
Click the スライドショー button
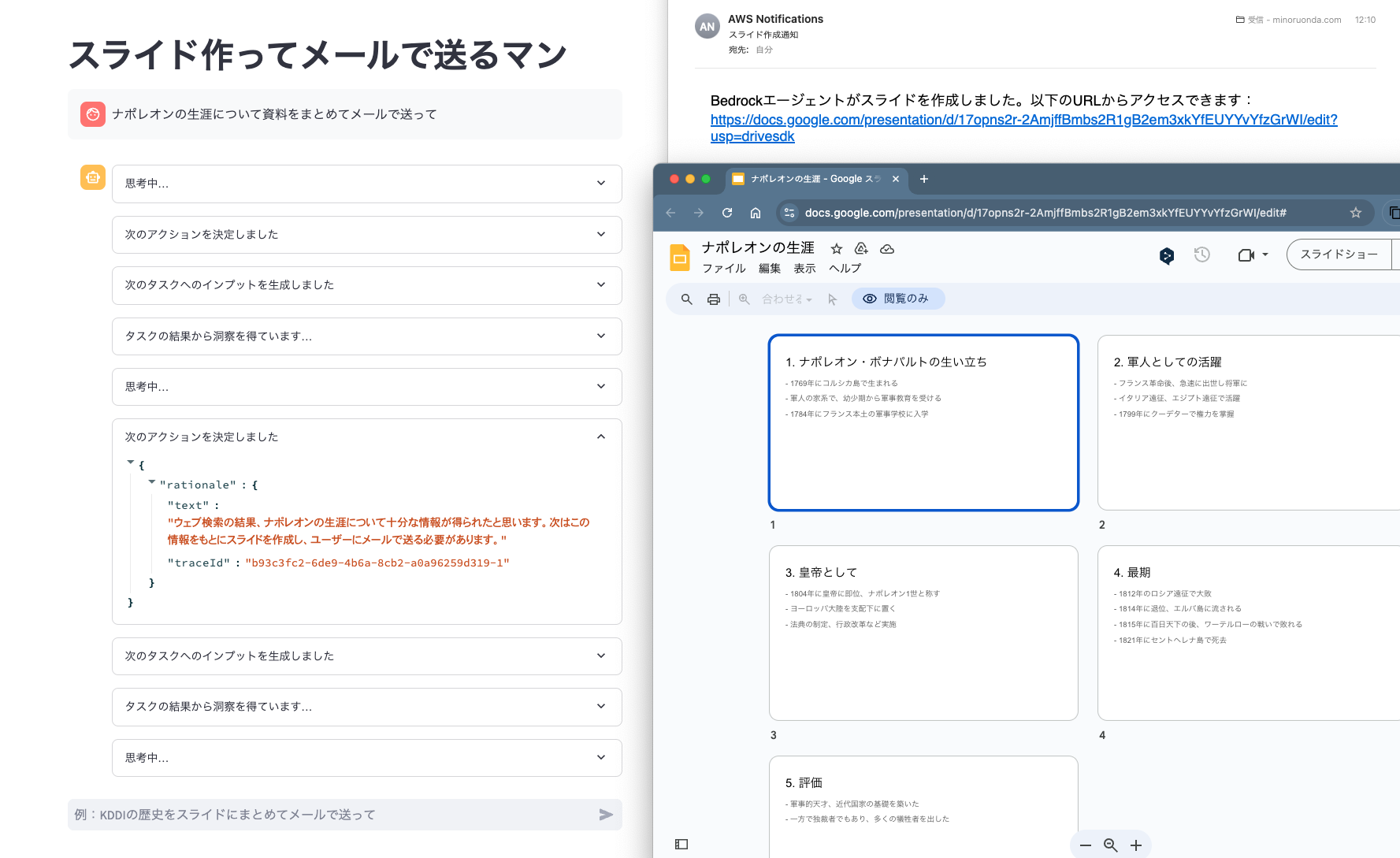pos(1340,254)
